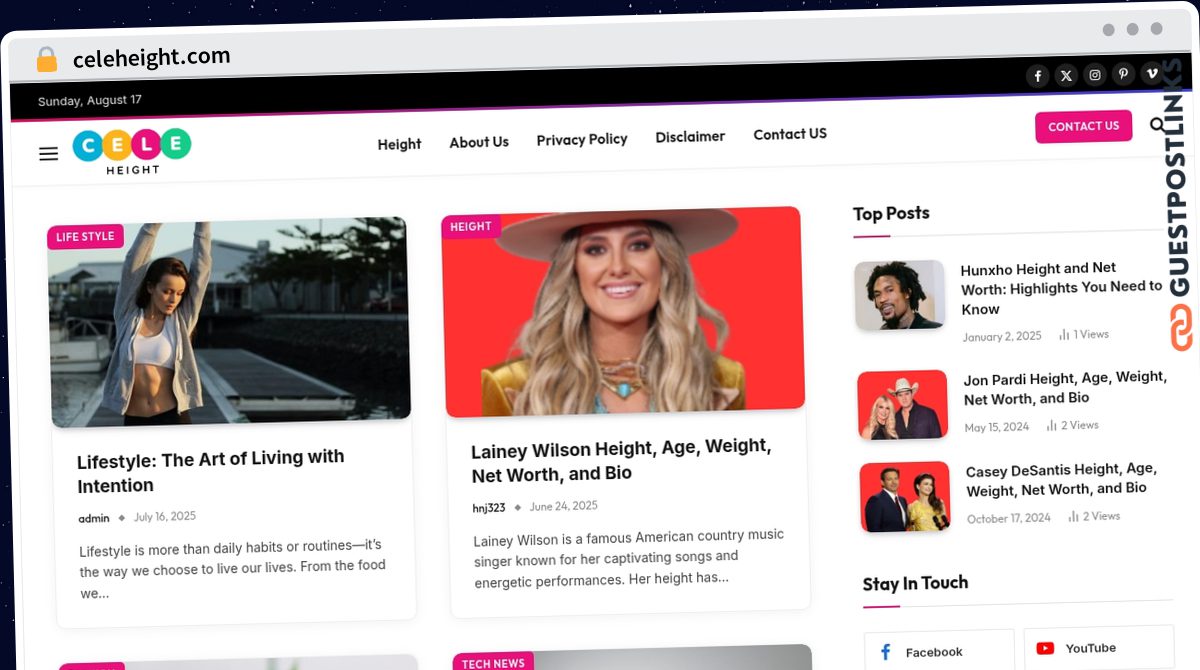Open the Vimeo icon in top bar
1200x670 pixels.
coord(1152,73)
